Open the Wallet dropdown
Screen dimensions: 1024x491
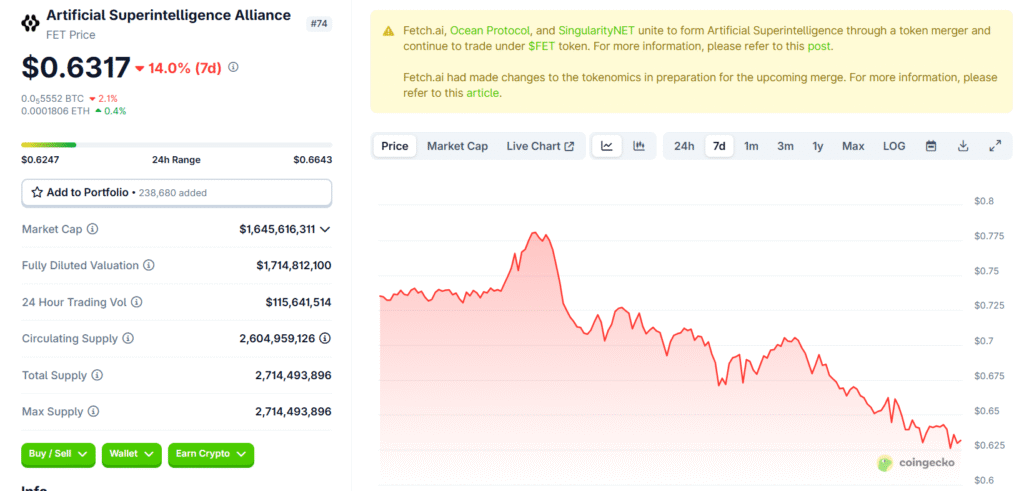coord(131,454)
